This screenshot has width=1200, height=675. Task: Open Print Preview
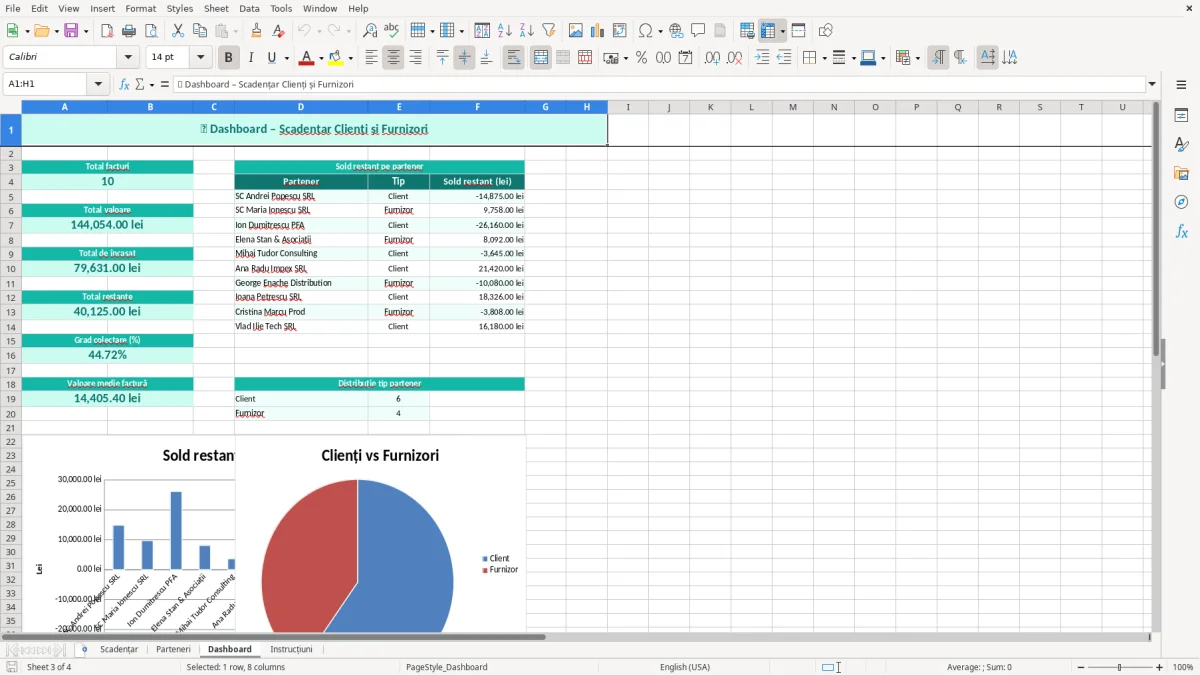[x=151, y=31]
